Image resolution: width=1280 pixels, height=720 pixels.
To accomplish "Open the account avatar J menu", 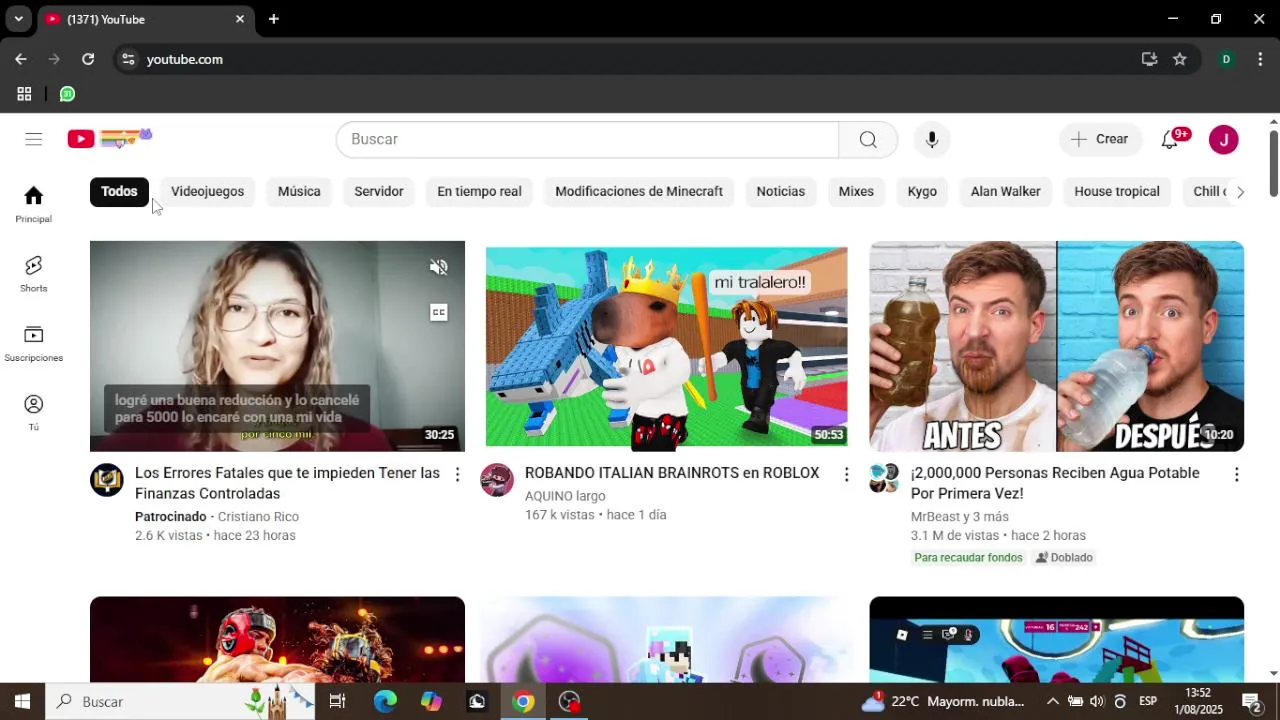I will (x=1223, y=139).
